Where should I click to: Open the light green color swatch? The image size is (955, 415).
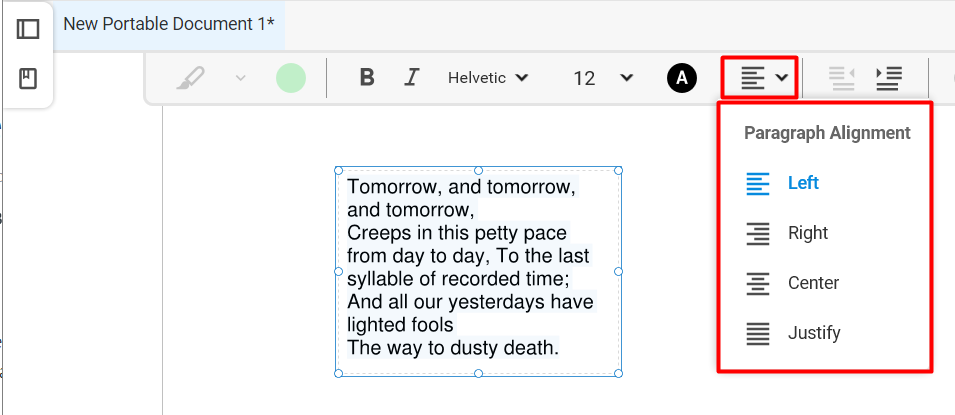tap(291, 78)
